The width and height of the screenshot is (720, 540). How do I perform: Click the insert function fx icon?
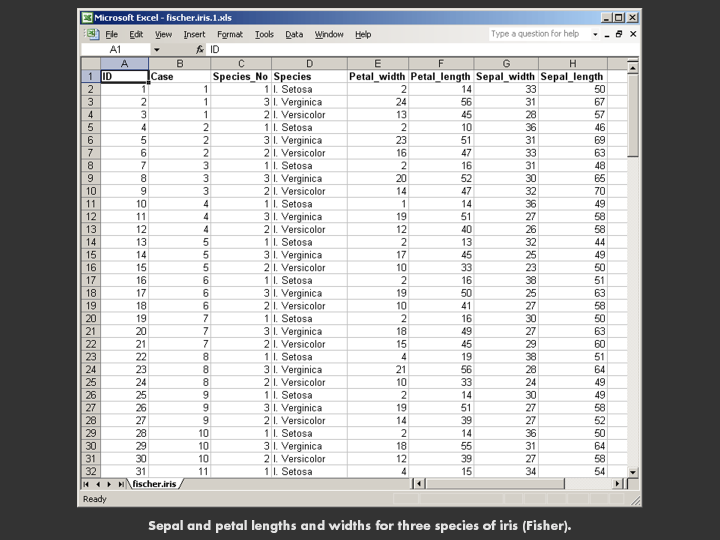coord(200,49)
